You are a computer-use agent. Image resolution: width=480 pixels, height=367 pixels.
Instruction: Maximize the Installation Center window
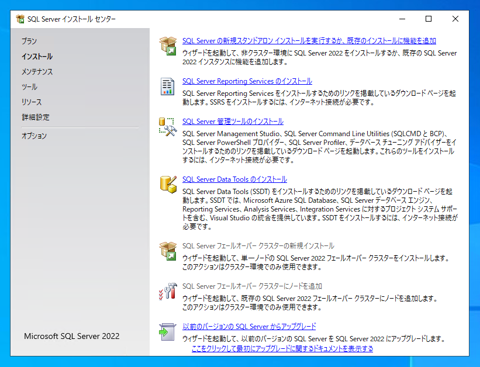[429, 19]
